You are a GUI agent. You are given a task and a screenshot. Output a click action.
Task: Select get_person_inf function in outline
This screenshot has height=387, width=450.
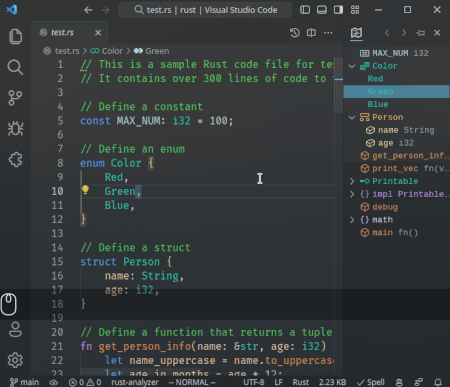point(396,156)
